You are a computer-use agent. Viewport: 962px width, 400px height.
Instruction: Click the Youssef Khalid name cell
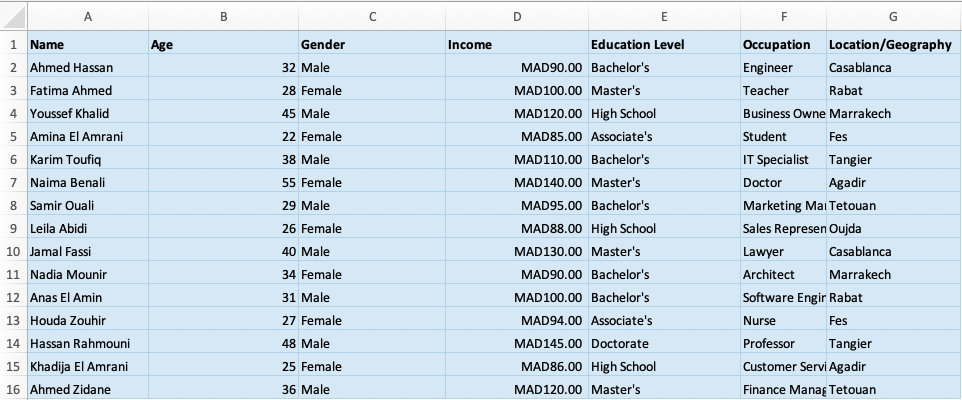click(88, 113)
